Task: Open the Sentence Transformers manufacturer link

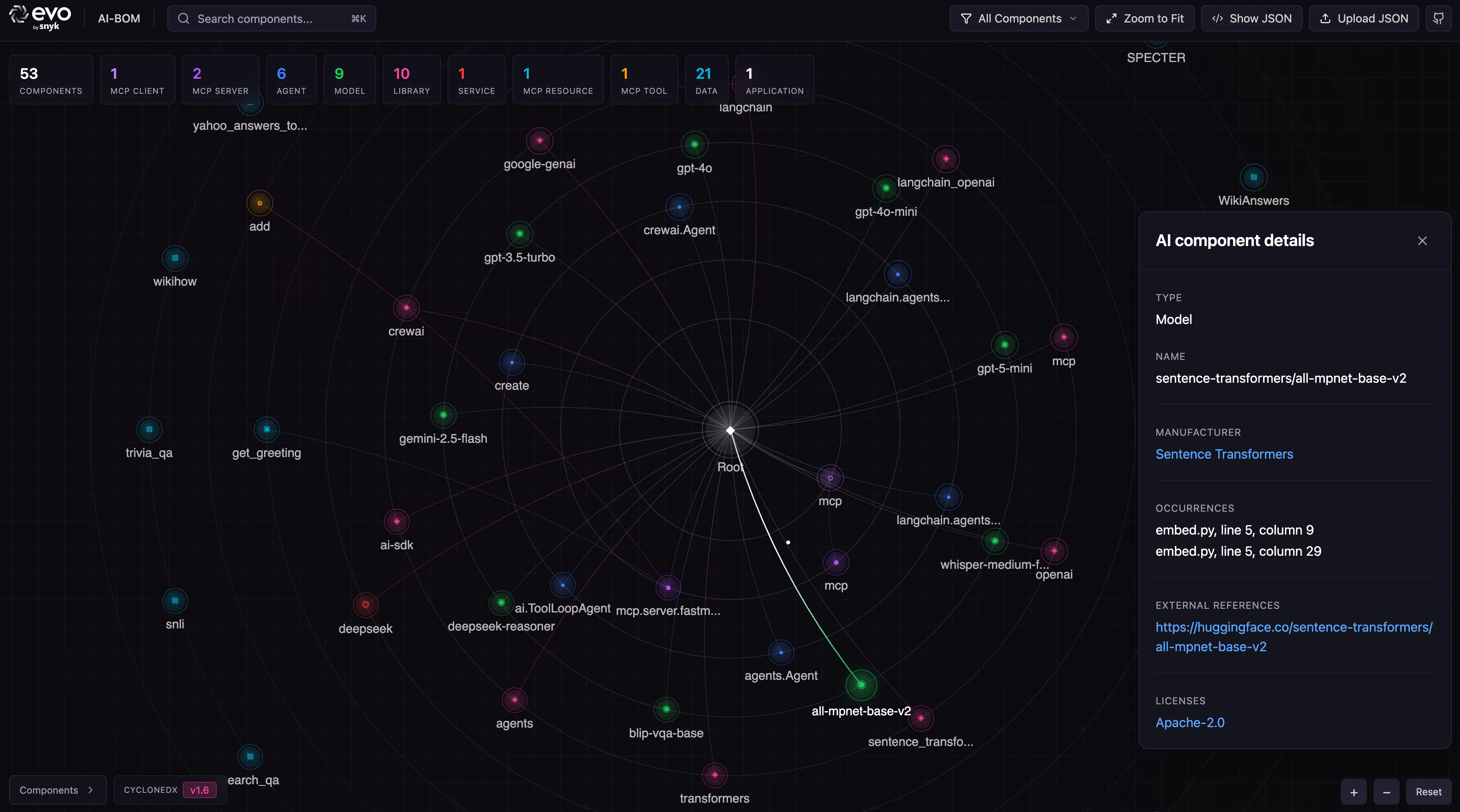Action: coord(1224,454)
